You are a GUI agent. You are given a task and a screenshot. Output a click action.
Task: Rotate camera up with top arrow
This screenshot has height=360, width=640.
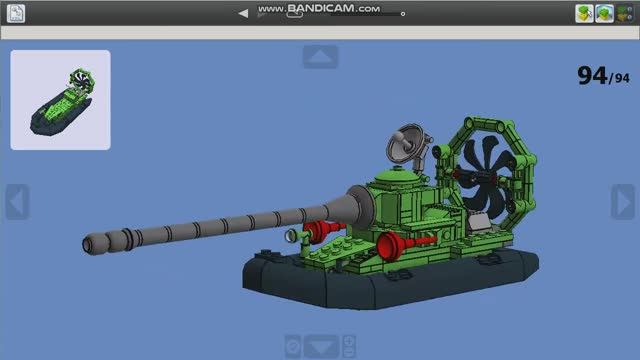[320, 57]
